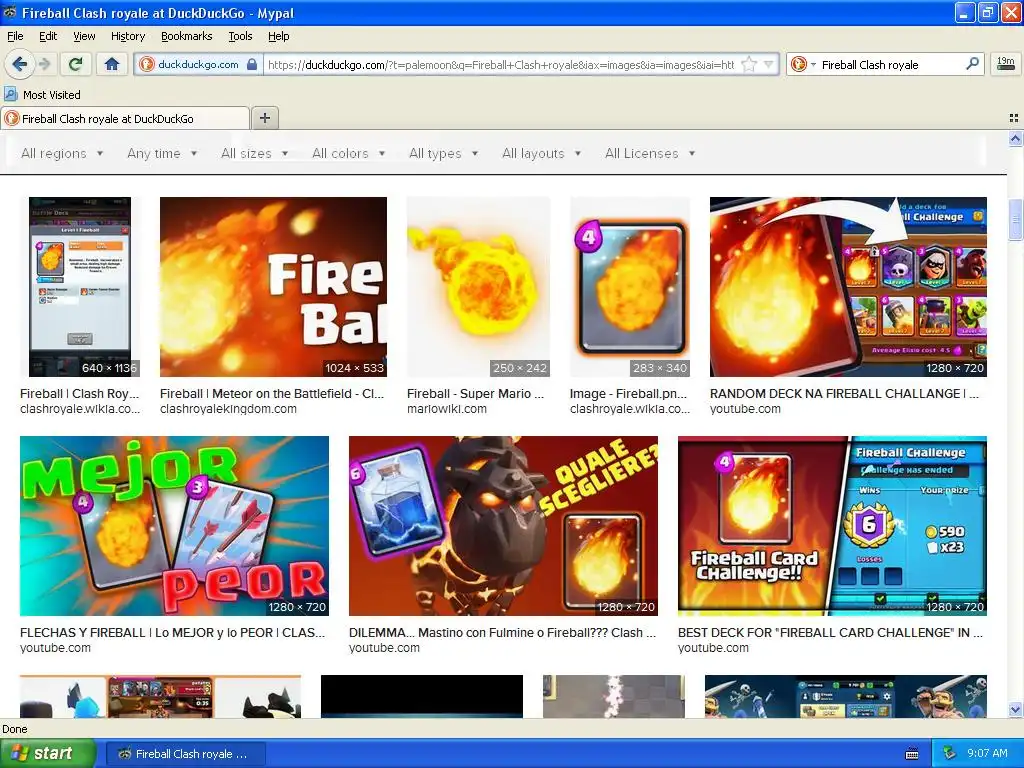Click the scrollbar down arrow

pyautogui.click(x=1015, y=710)
